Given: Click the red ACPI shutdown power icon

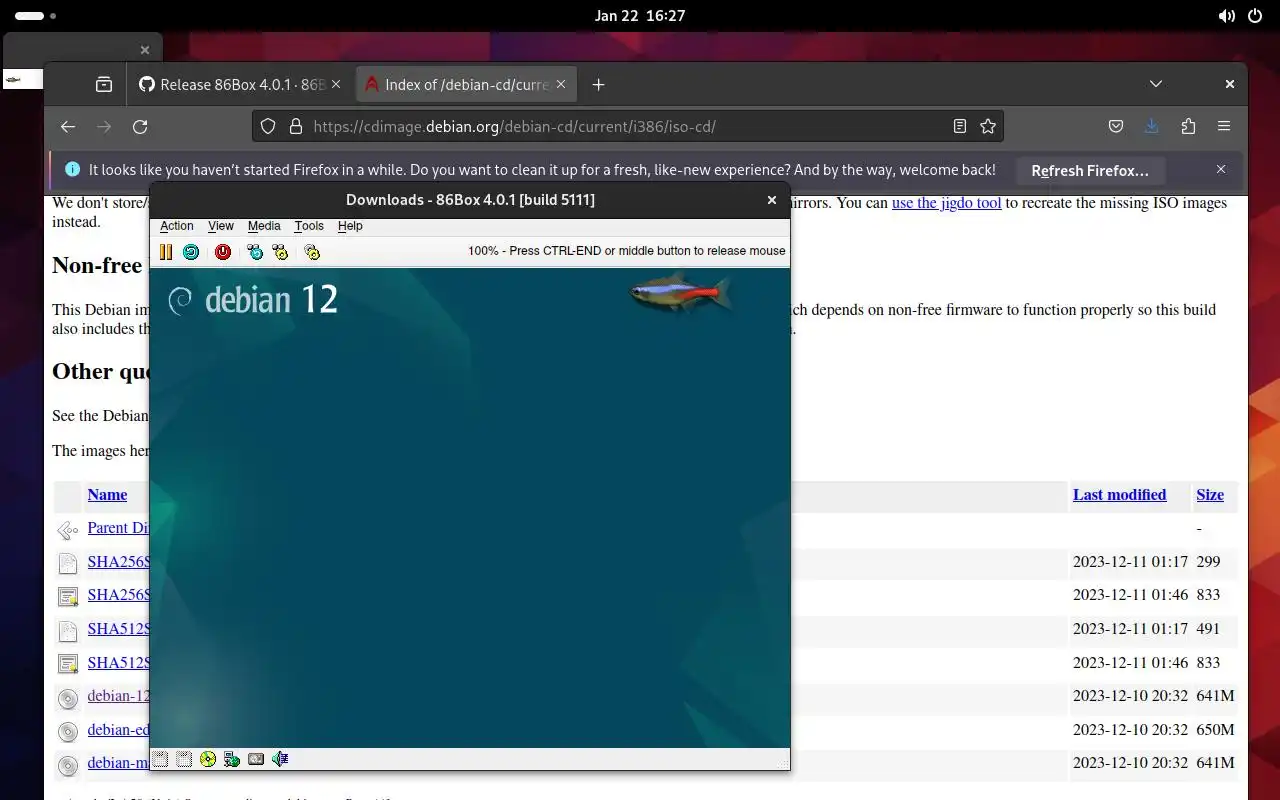Looking at the screenshot, I should (x=223, y=252).
